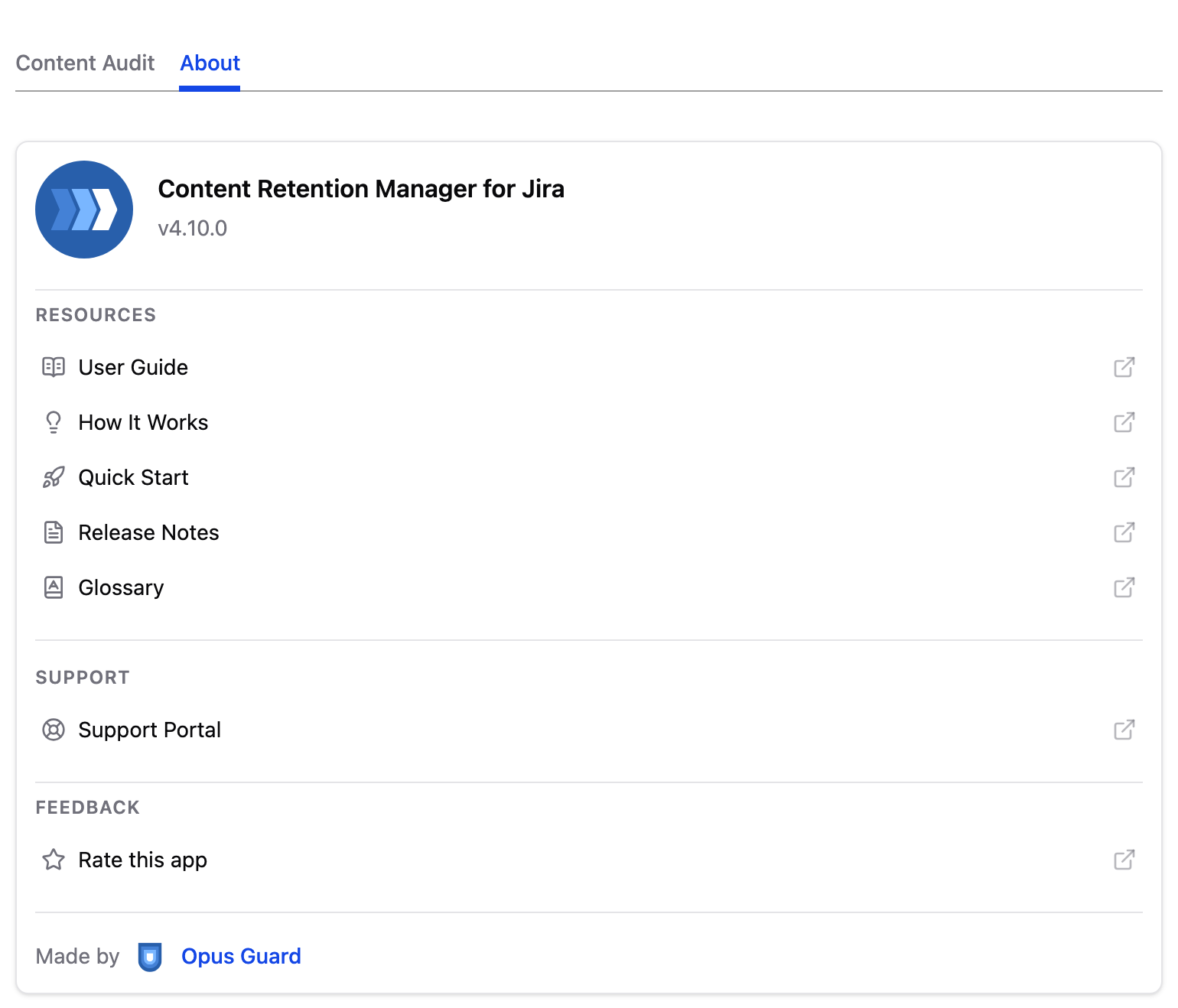The width and height of the screenshot is (1178, 1008).
Task: Click the Content Retention Manager for Jira title
Action: (361, 188)
